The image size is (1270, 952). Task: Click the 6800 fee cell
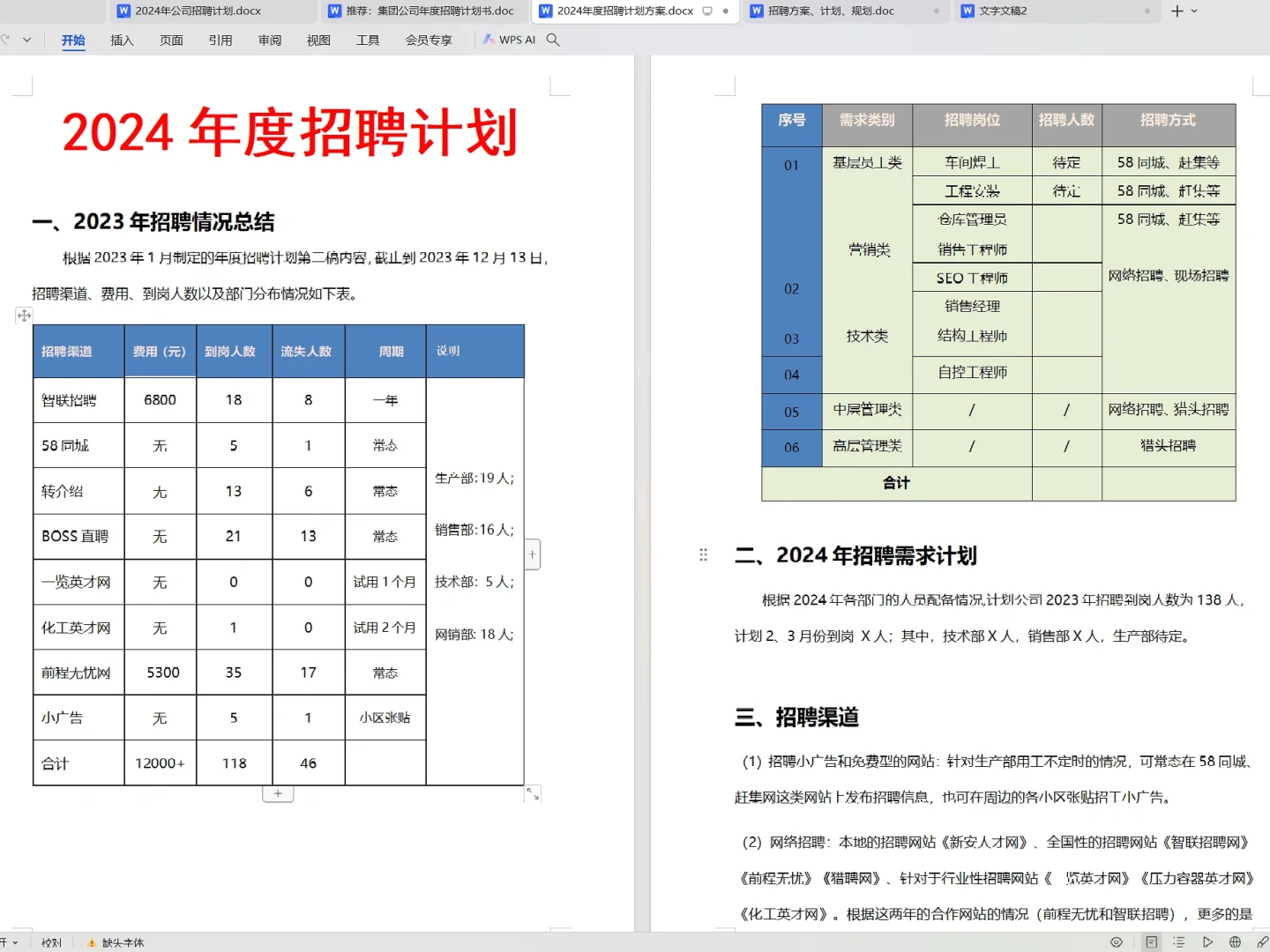(x=160, y=400)
